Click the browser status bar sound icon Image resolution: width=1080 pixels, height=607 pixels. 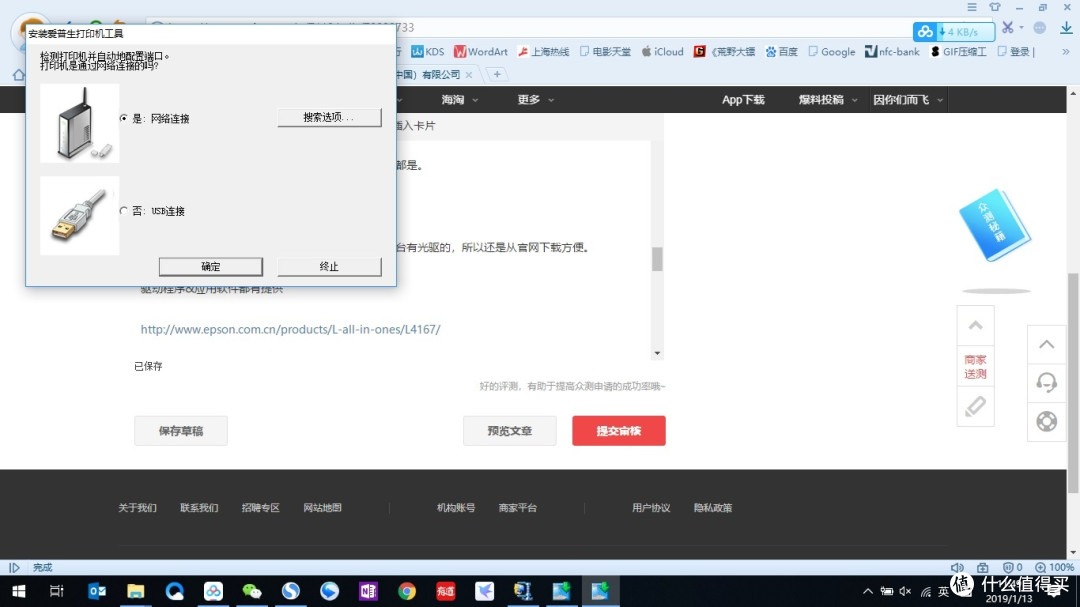pyautogui.click(x=957, y=568)
